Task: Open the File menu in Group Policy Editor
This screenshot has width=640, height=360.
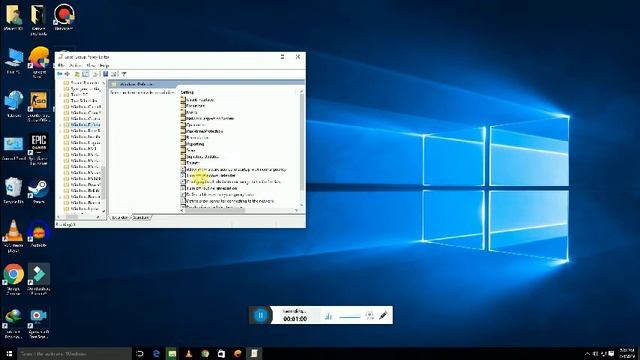Action: coord(61,65)
